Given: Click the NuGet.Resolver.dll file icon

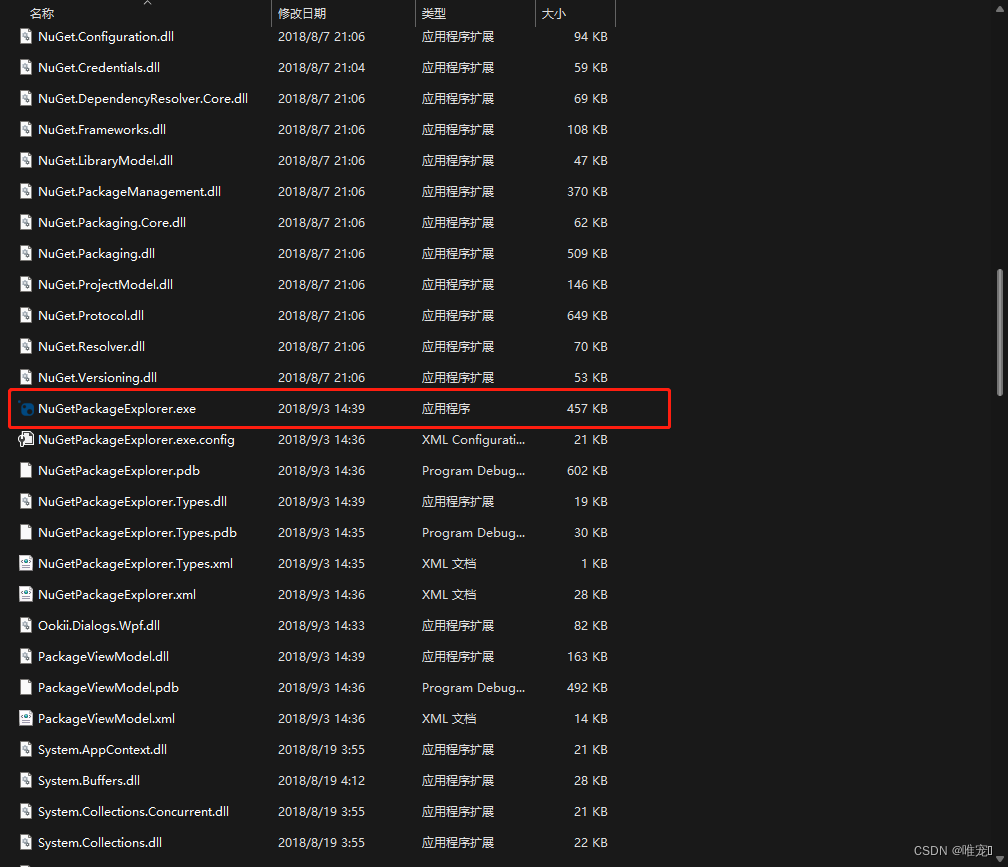Looking at the screenshot, I should click(x=26, y=346).
